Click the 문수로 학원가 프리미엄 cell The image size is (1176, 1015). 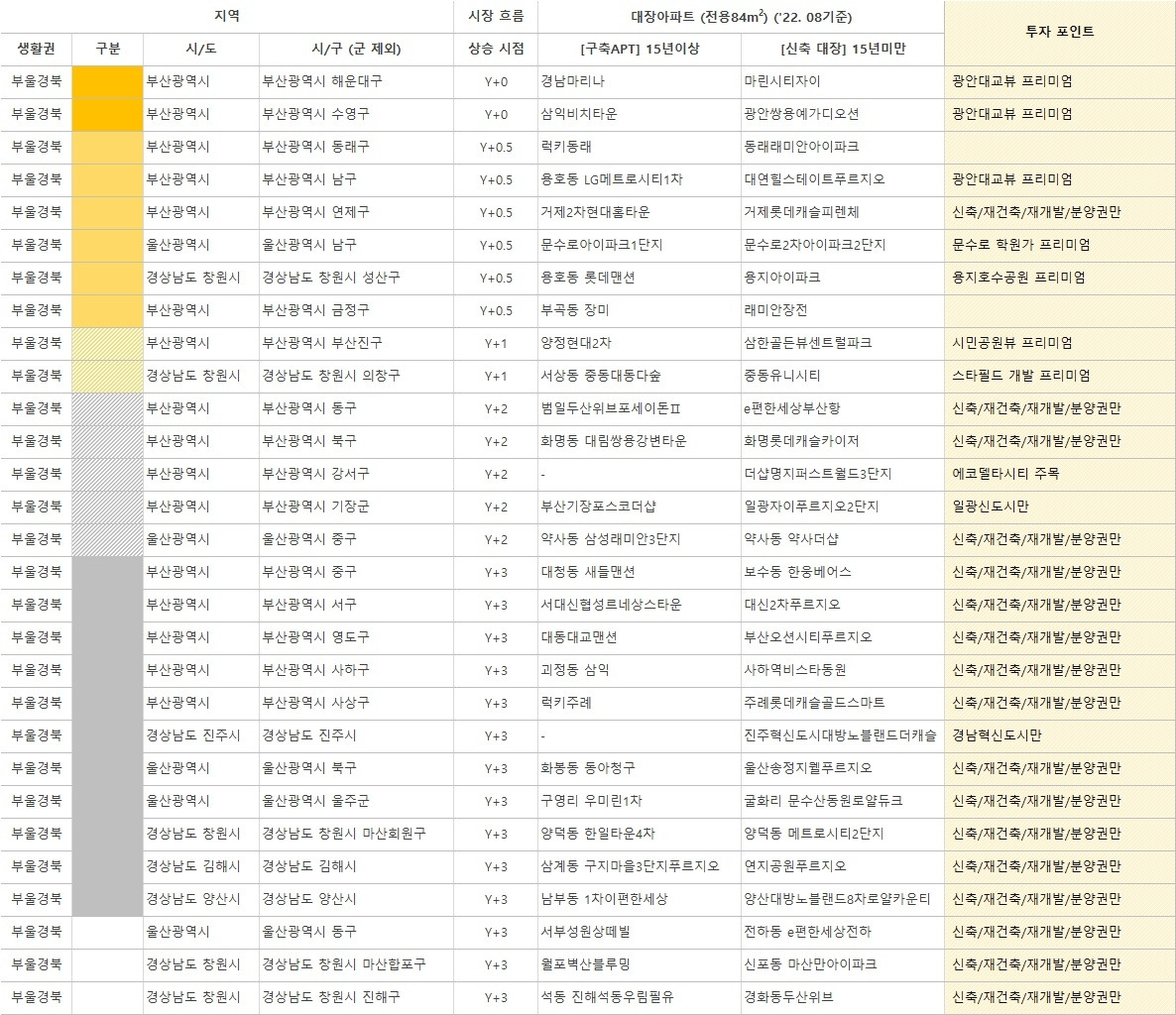[1060, 245]
